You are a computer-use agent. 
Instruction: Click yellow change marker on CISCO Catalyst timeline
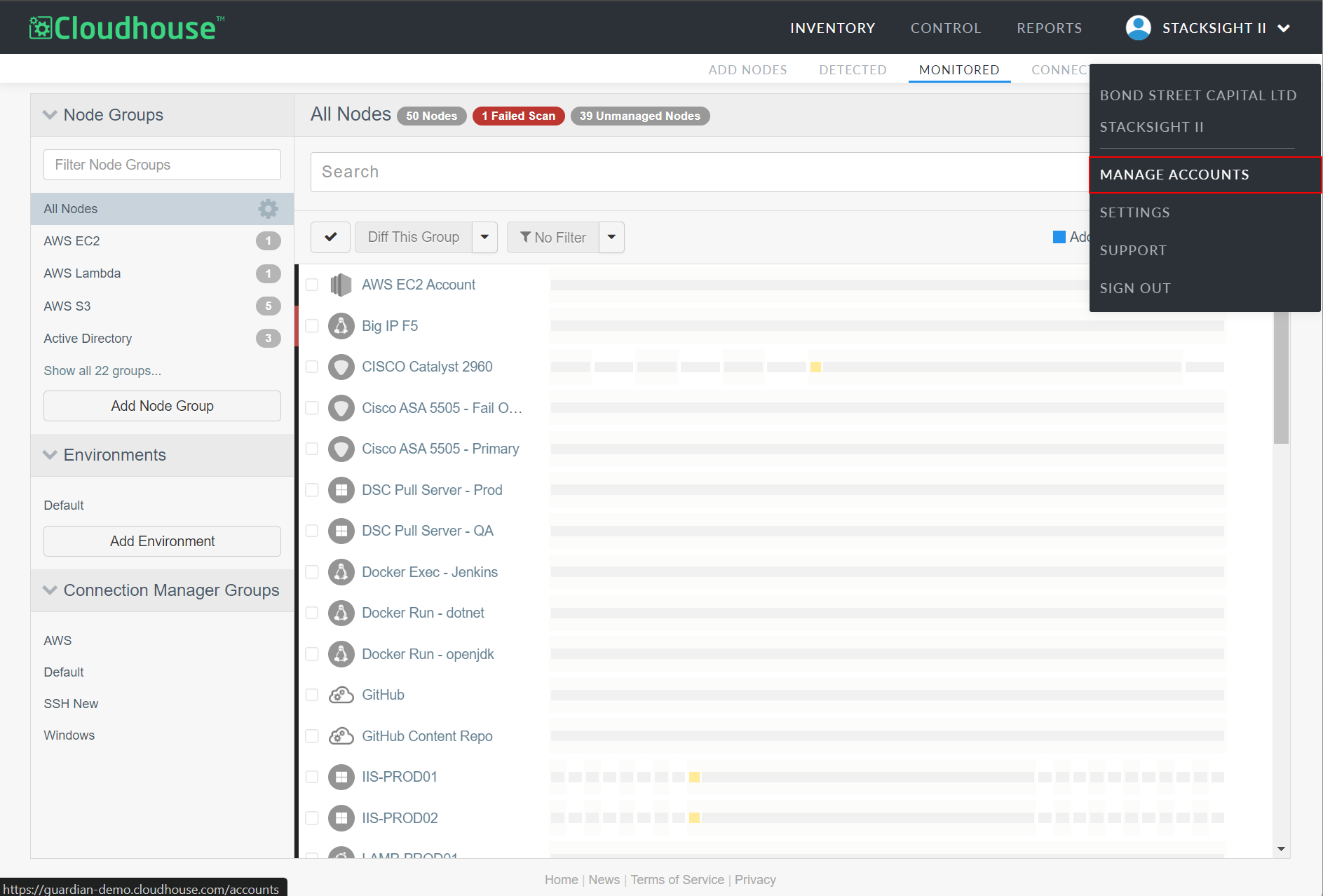[x=815, y=367]
